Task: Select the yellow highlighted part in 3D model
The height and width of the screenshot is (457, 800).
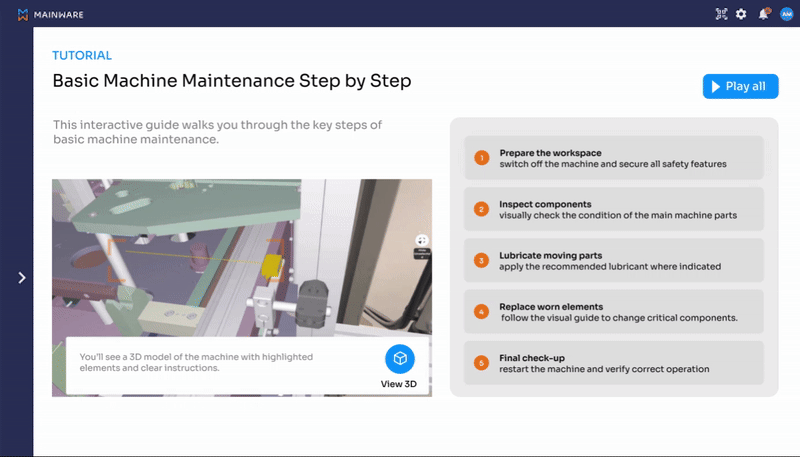Action: pos(271,266)
